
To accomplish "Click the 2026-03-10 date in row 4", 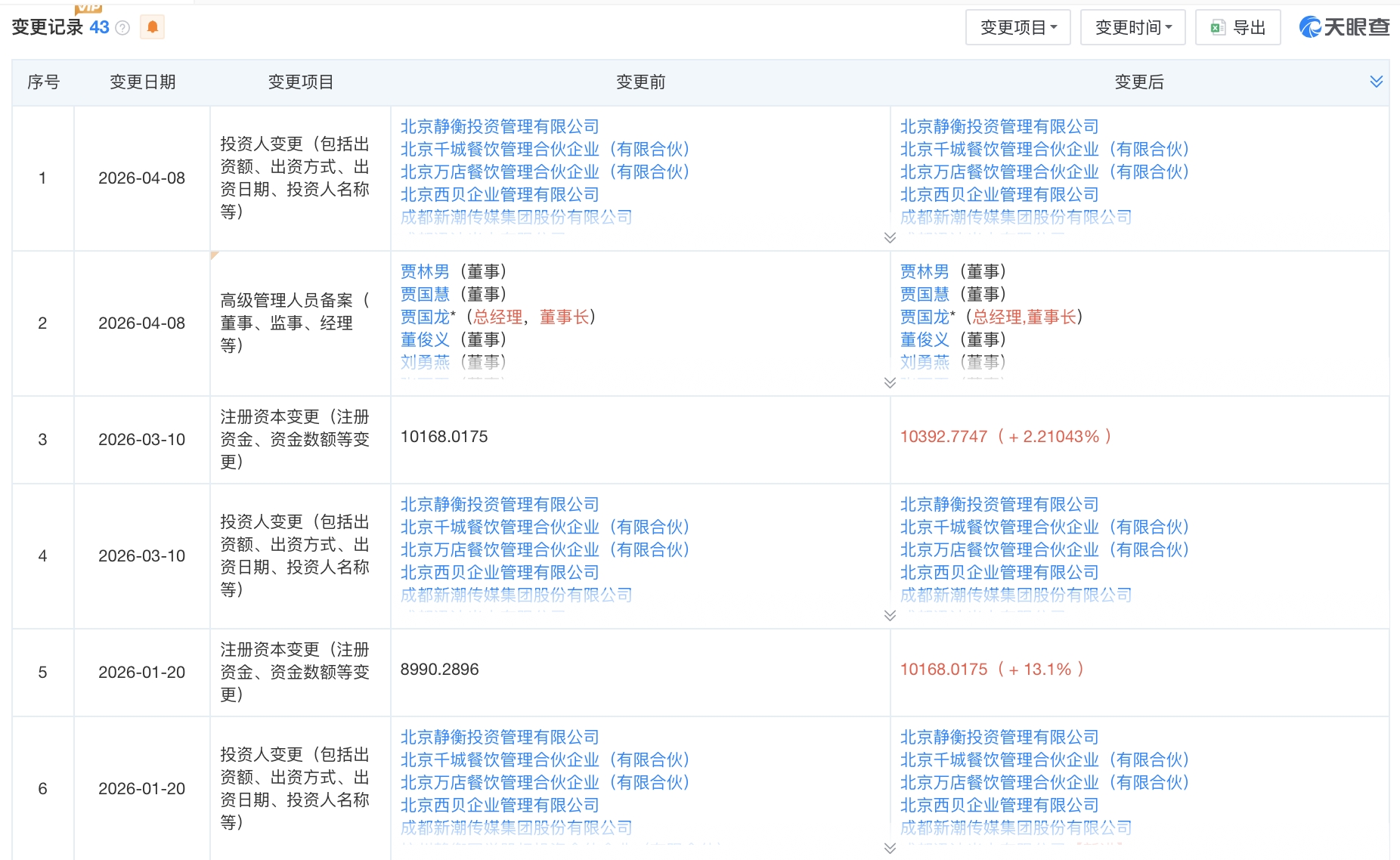I will click(141, 555).
